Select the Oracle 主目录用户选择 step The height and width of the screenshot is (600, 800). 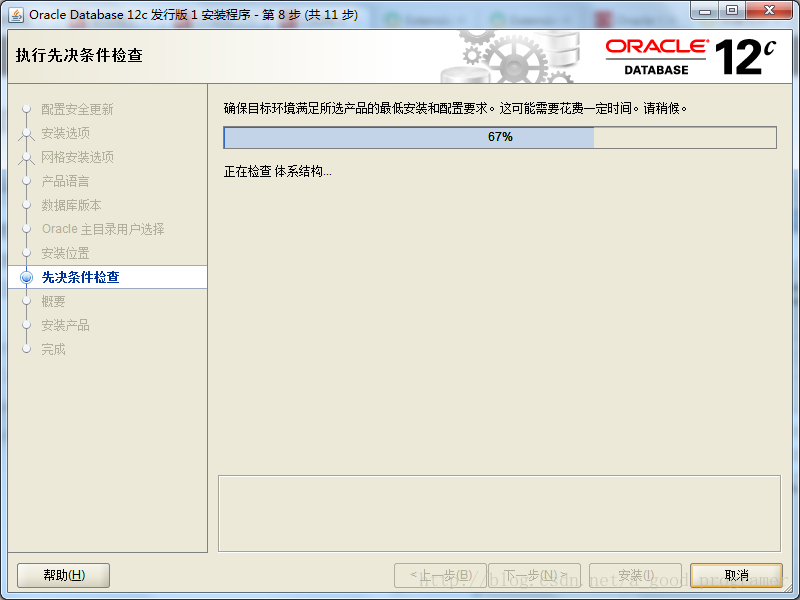pos(103,229)
